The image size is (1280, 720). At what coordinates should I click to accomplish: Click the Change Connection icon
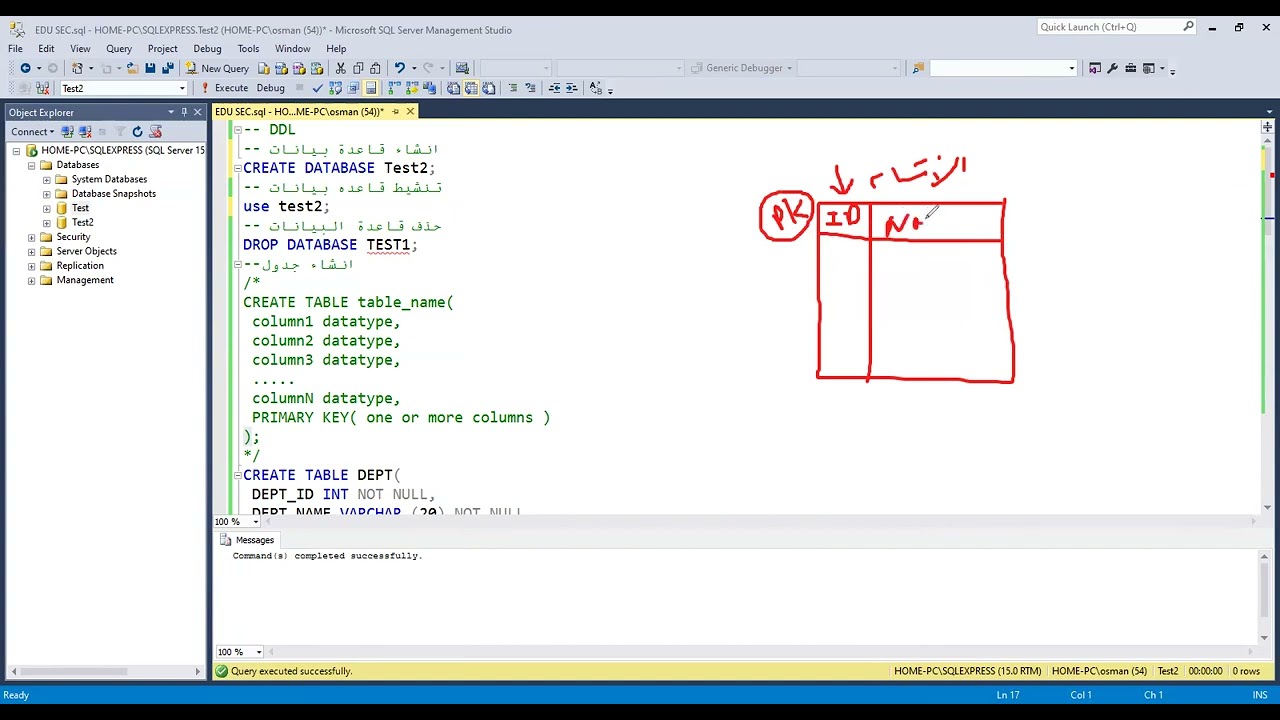coord(43,88)
